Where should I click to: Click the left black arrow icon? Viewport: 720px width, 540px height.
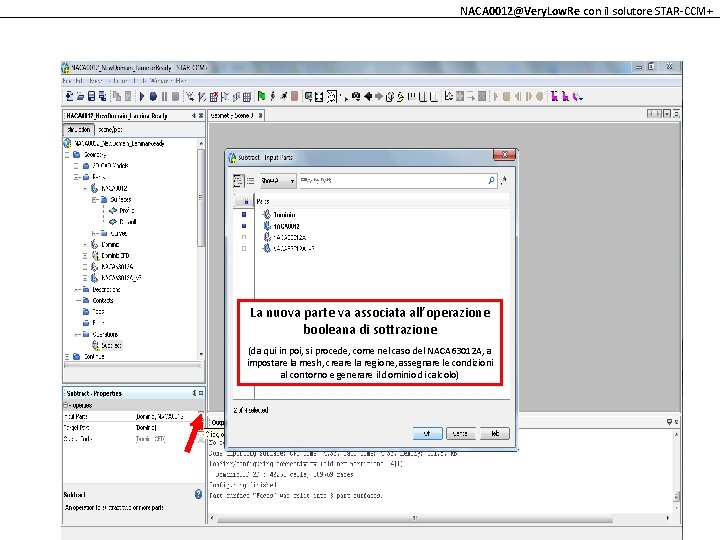(x=367, y=96)
